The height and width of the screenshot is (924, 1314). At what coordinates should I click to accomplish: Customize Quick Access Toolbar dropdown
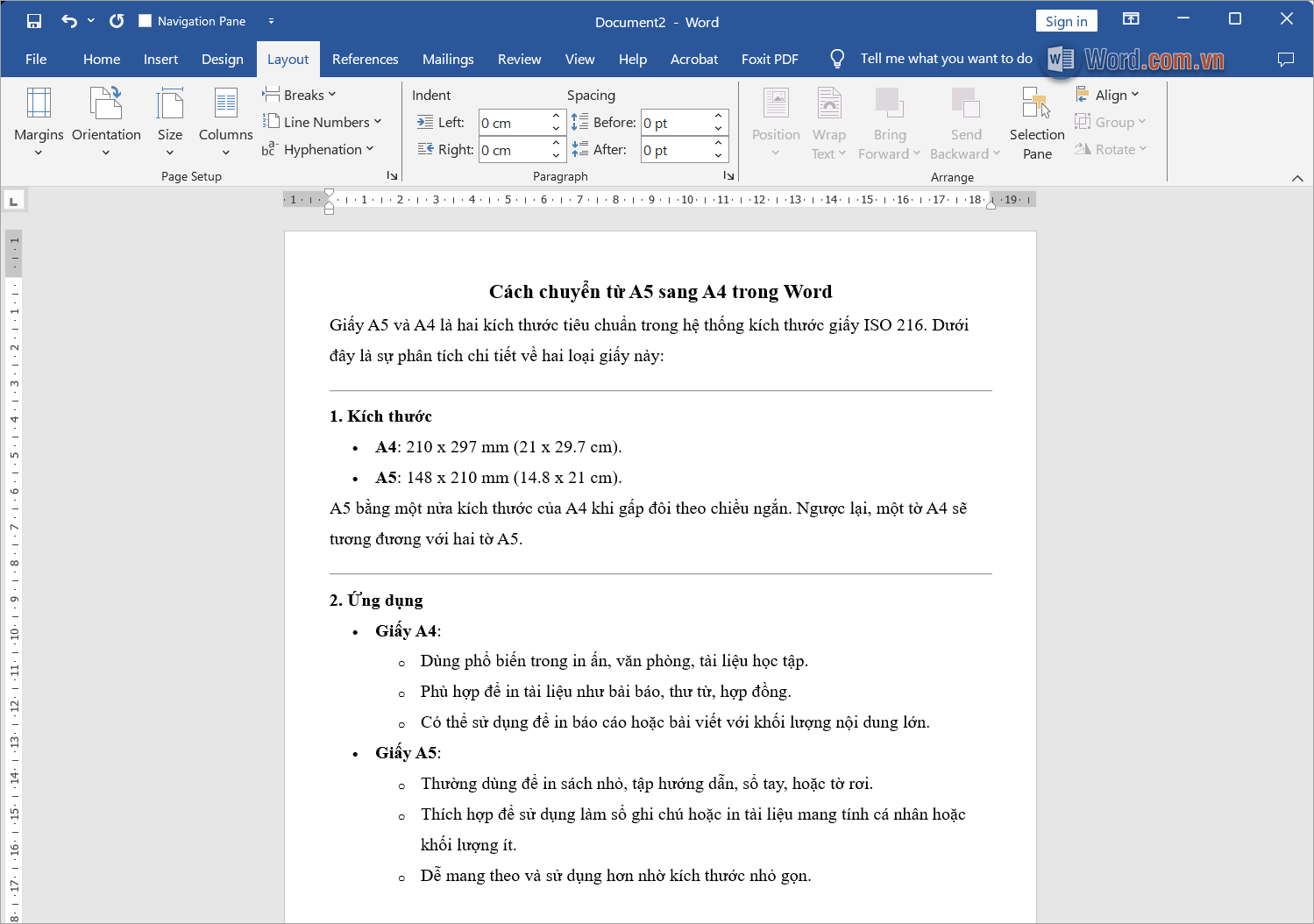pos(271,21)
